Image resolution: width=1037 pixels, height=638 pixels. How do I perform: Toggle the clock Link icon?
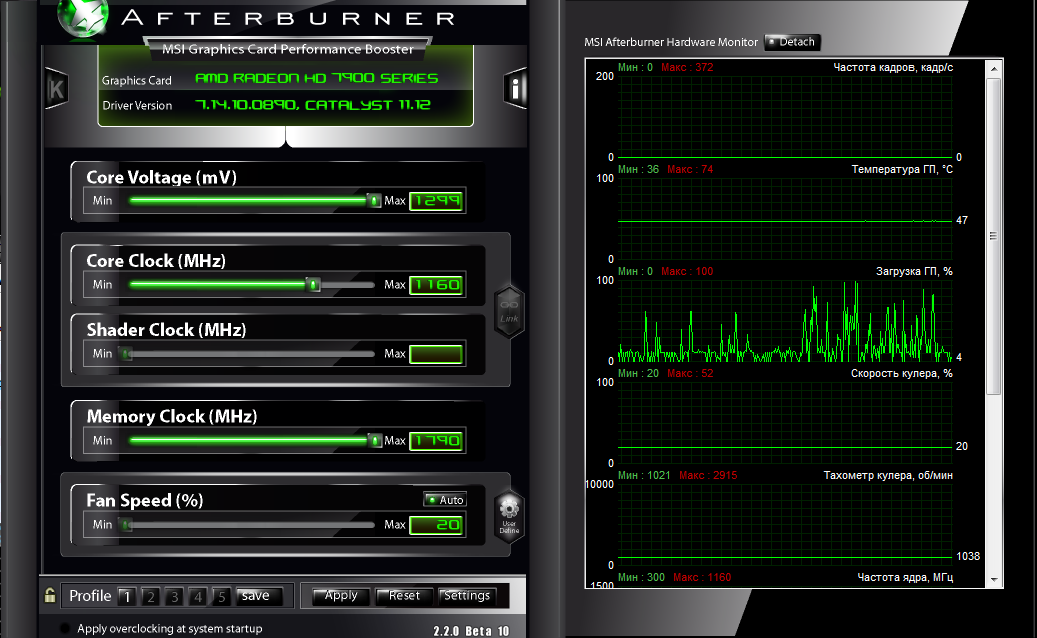pyautogui.click(x=509, y=311)
